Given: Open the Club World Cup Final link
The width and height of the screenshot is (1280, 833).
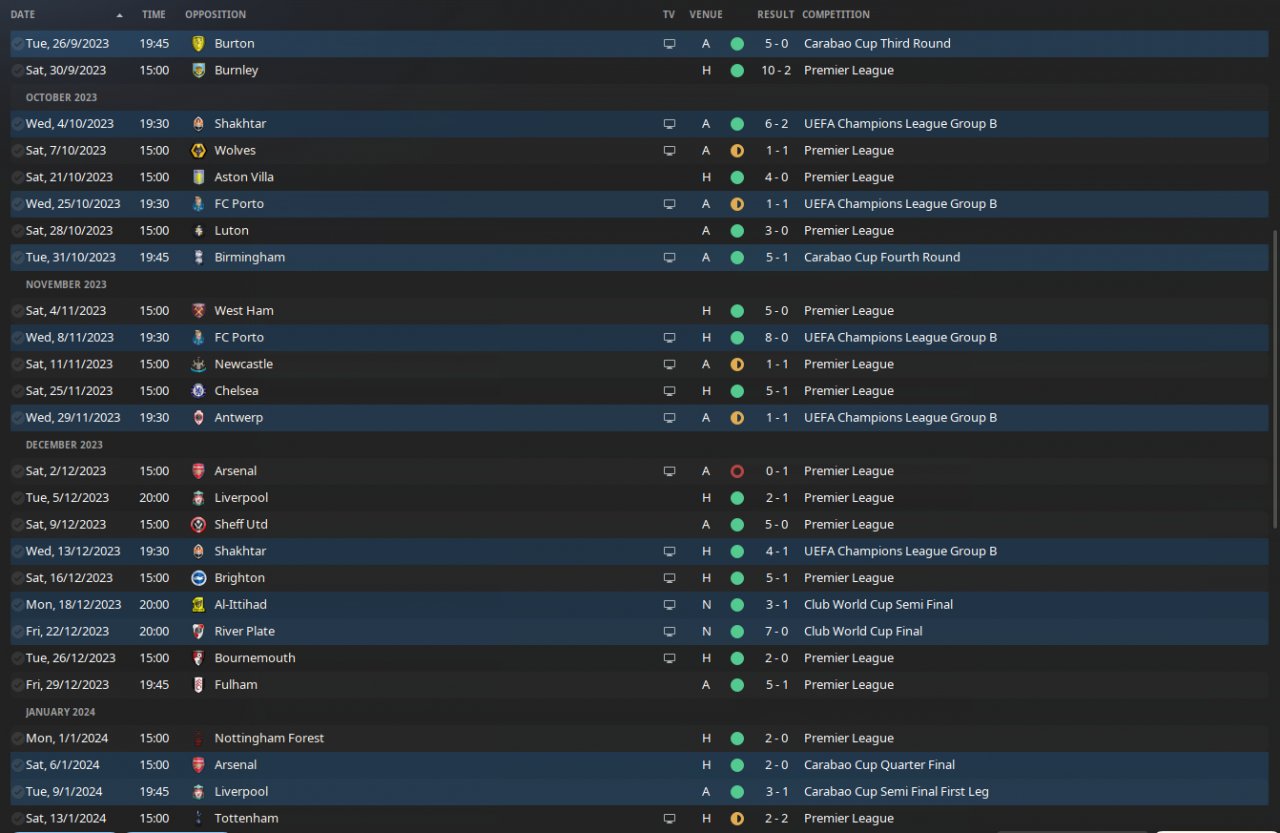Looking at the screenshot, I should click(x=863, y=632).
